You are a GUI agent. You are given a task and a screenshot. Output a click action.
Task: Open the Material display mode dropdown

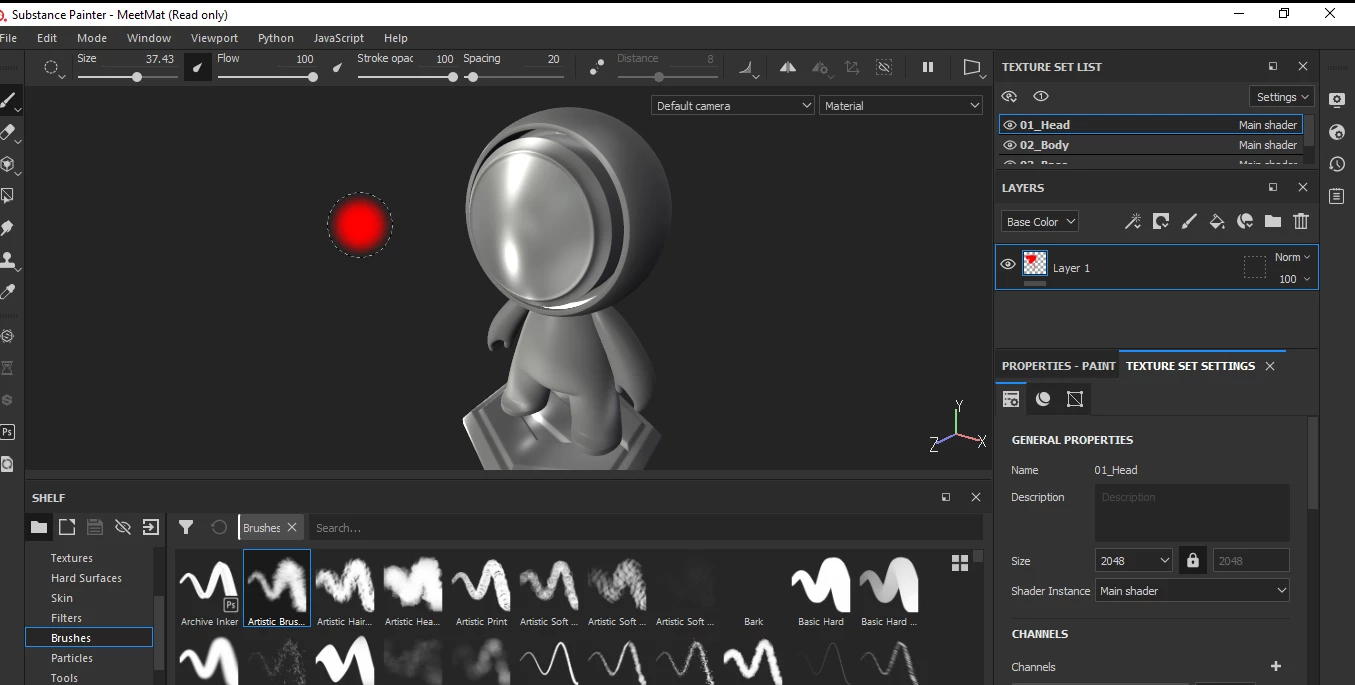[901, 105]
